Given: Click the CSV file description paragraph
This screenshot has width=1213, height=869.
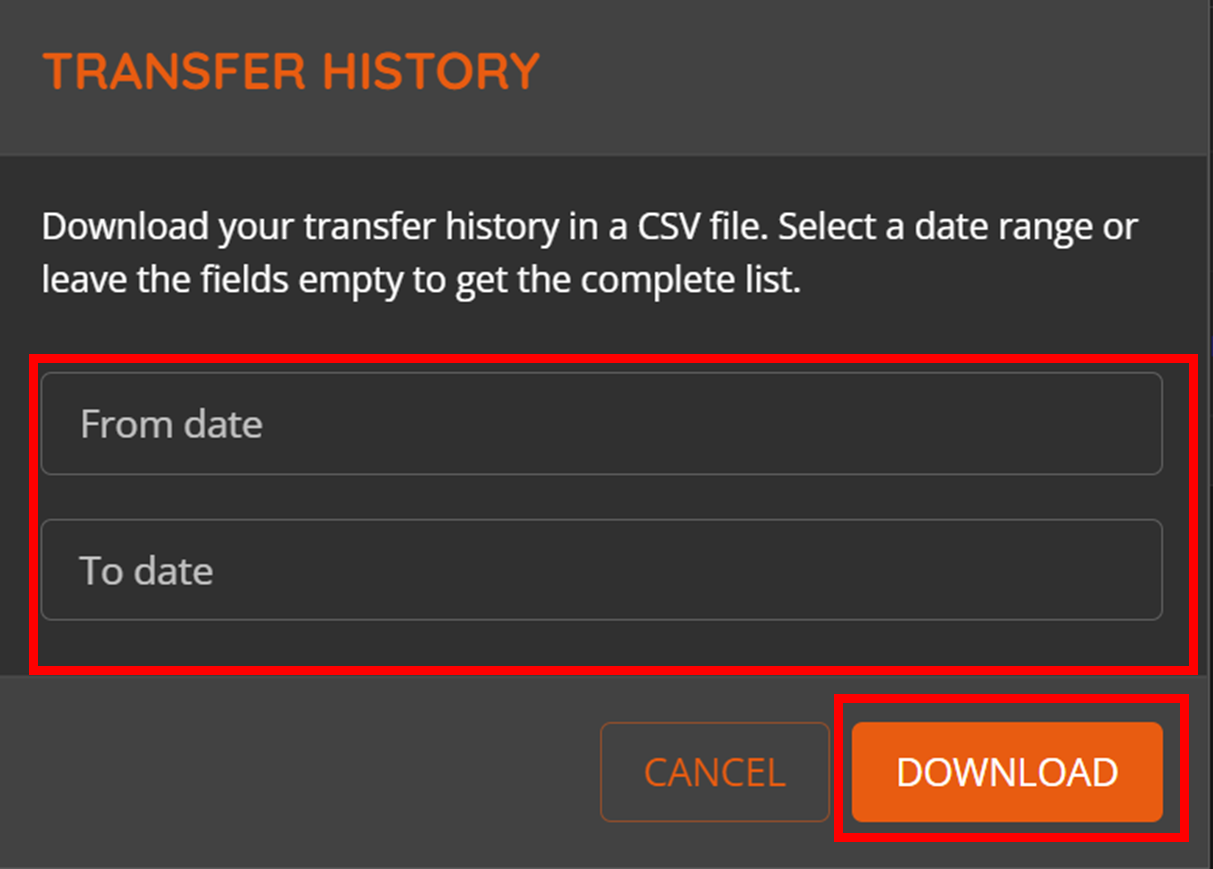Looking at the screenshot, I should pyautogui.click(x=590, y=254).
